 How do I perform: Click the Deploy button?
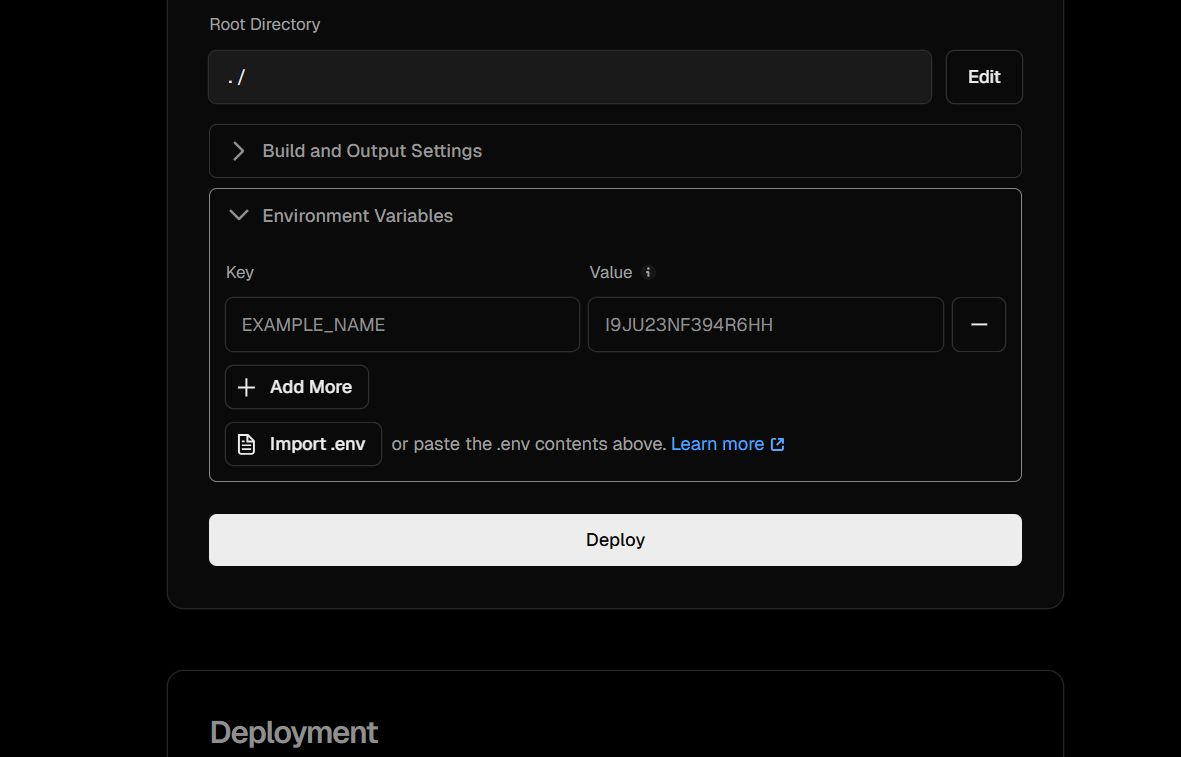pyautogui.click(x=615, y=539)
